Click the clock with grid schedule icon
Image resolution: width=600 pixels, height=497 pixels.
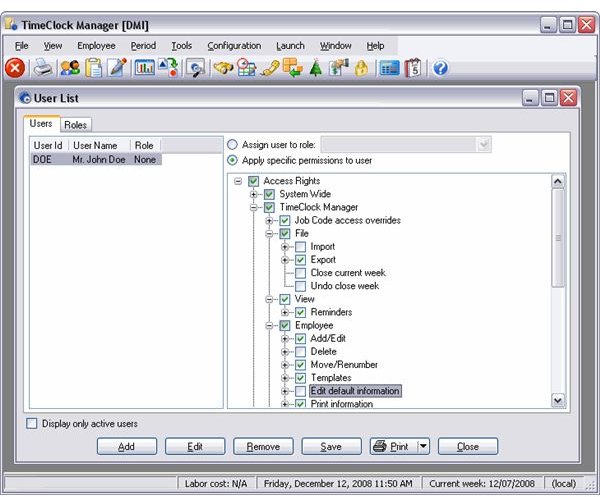coord(246,68)
